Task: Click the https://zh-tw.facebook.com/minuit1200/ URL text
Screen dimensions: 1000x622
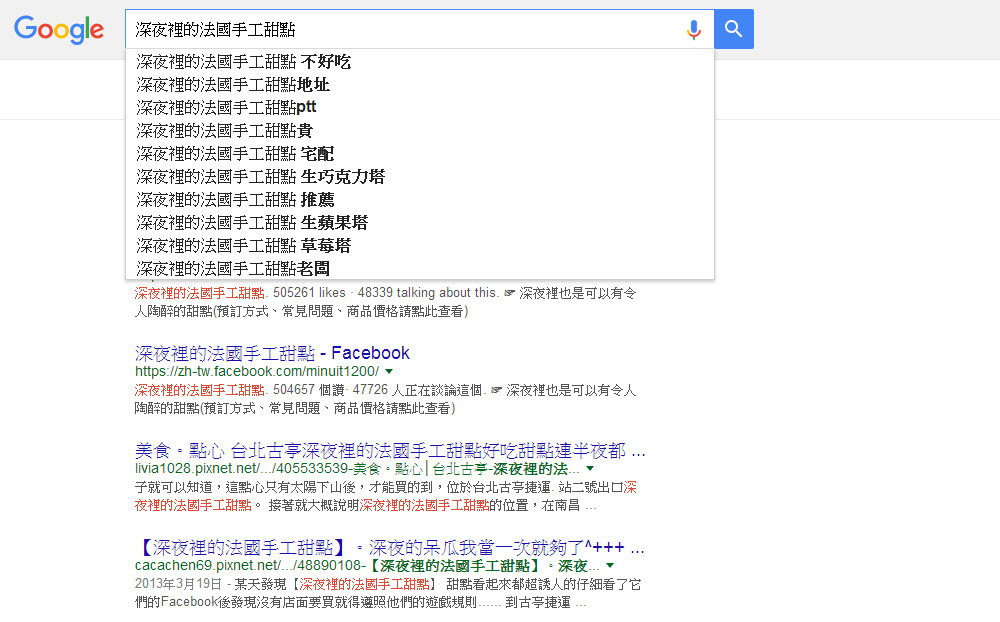Action: click(257, 371)
